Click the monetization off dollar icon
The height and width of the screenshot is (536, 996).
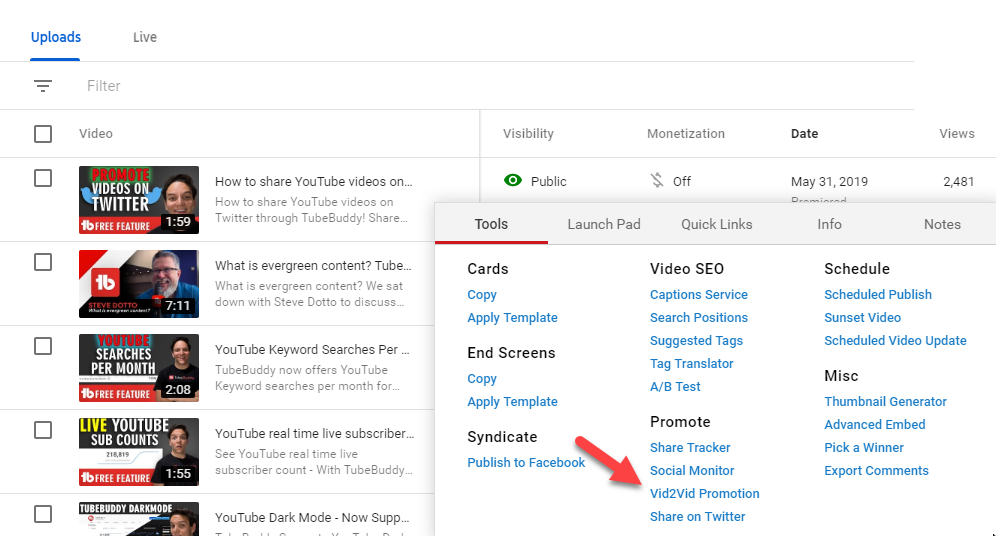click(x=657, y=181)
